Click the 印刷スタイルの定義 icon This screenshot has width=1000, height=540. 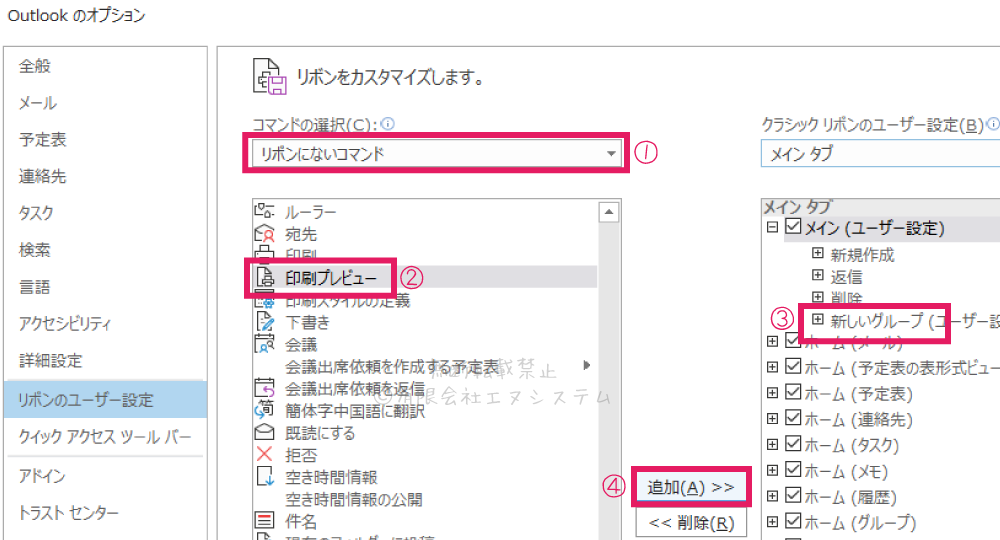pos(264,300)
